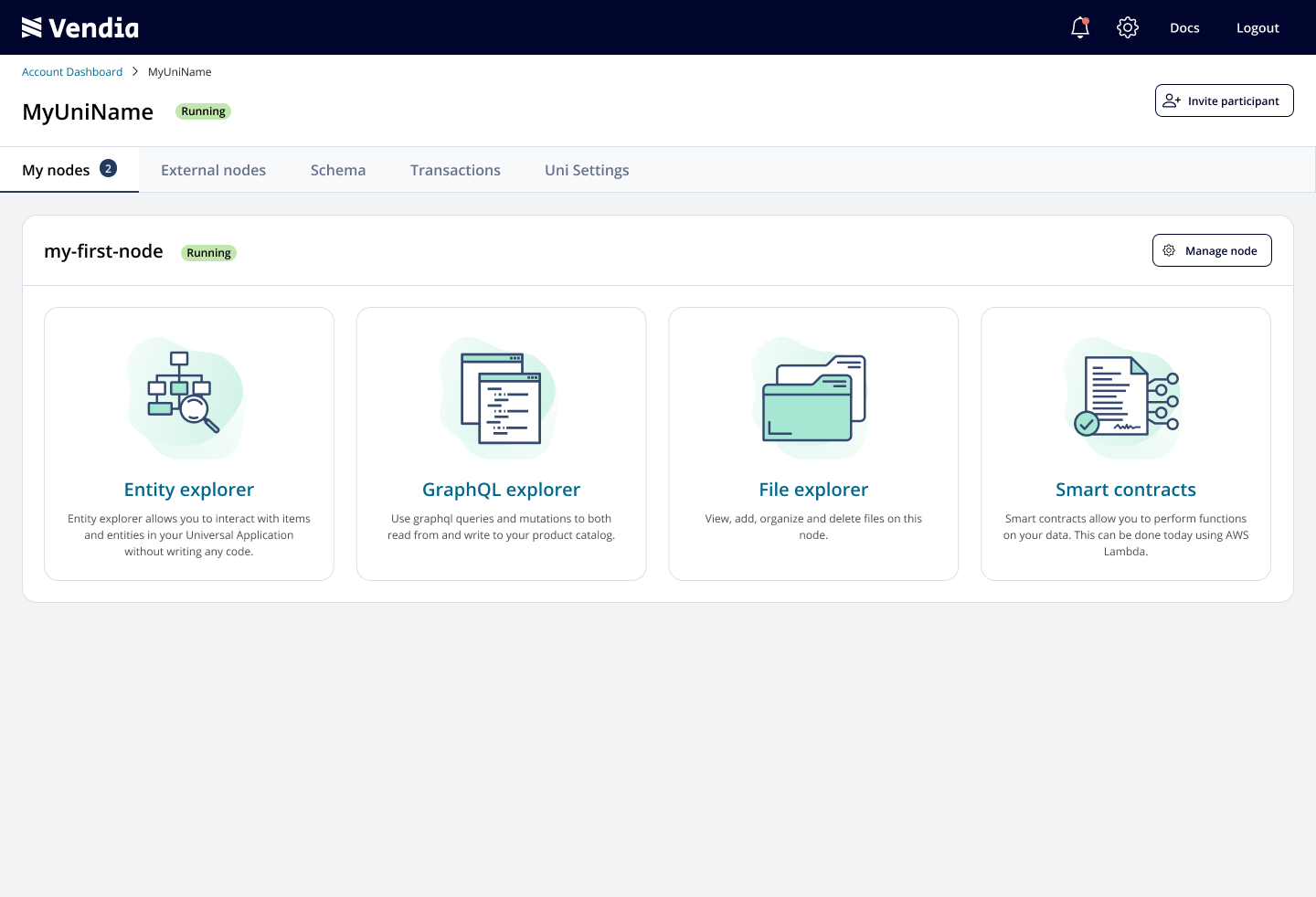Image resolution: width=1316 pixels, height=897 pixels.
Task: Click the gear icon in Manage node
Action: tap(1169, 250)
